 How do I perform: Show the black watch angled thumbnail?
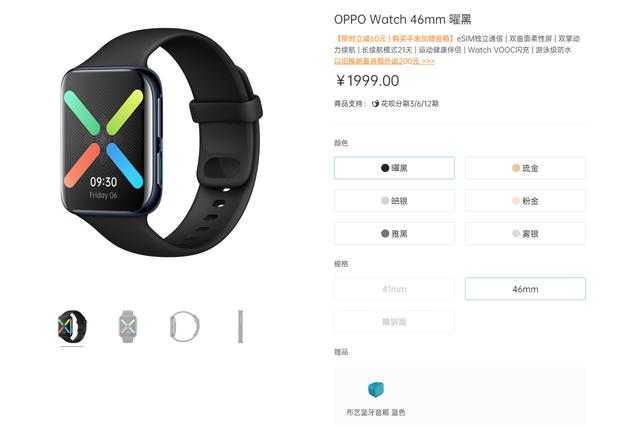point(72,326)
